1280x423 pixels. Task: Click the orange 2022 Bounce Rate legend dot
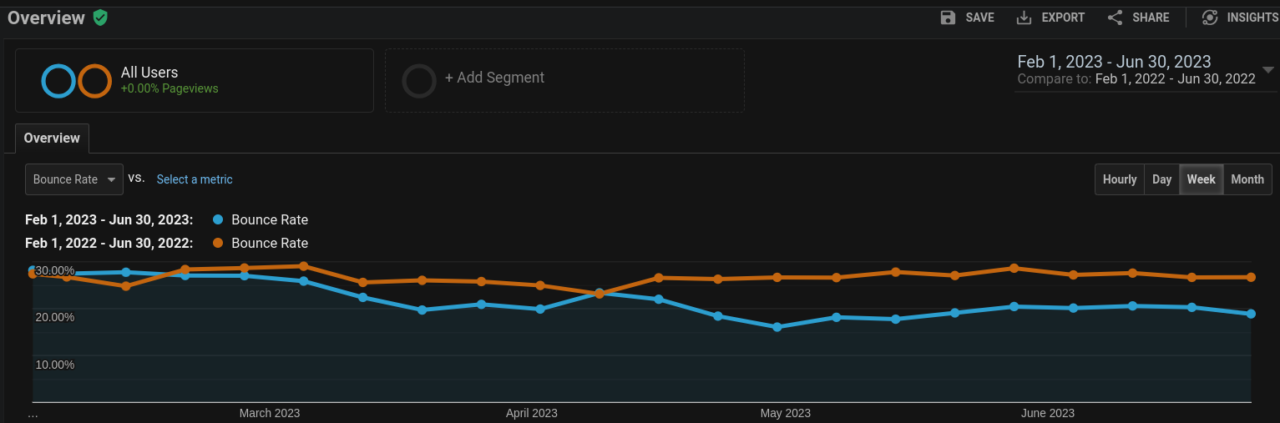[x=218, y=243]
